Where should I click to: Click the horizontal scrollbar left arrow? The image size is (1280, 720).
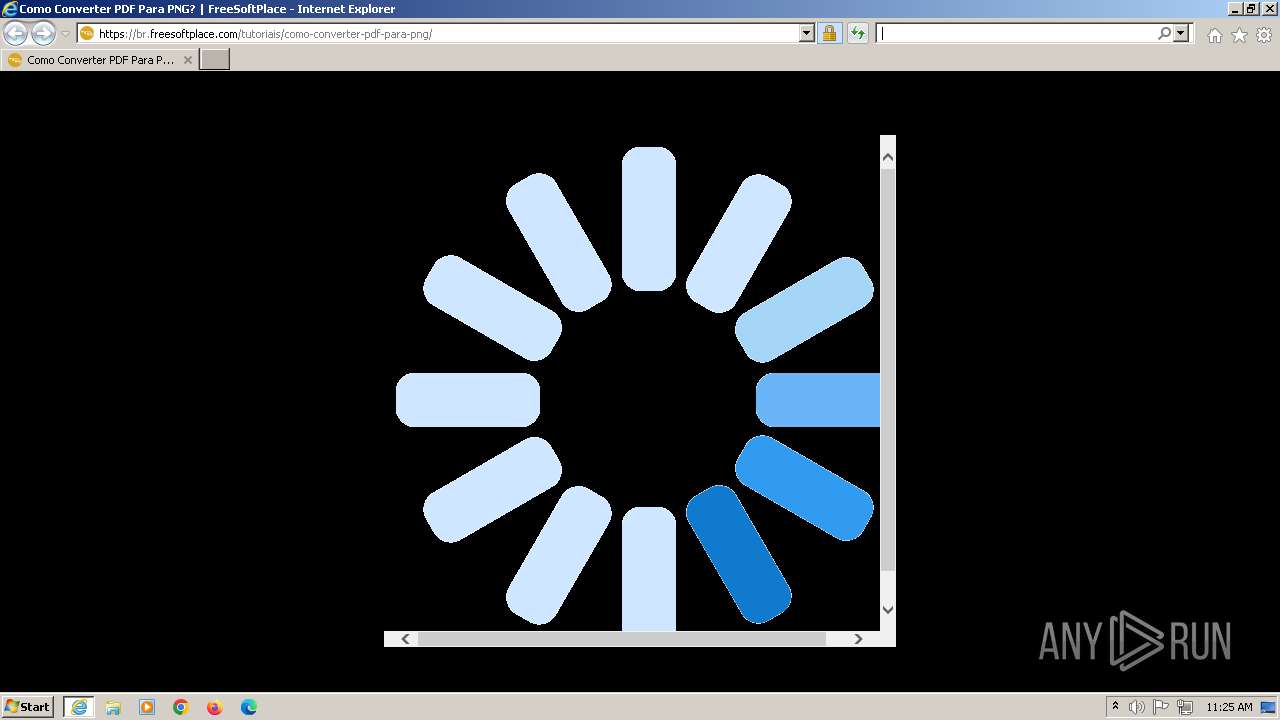(405, 639)
